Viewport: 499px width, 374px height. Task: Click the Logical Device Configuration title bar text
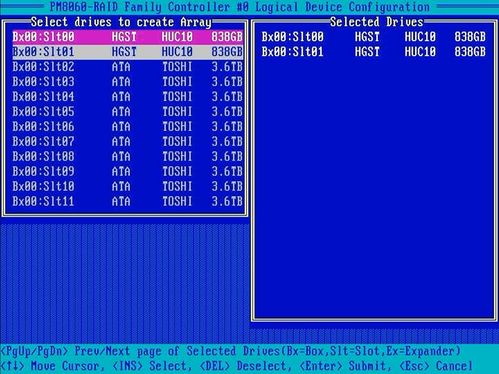click(x=240, y=7)
